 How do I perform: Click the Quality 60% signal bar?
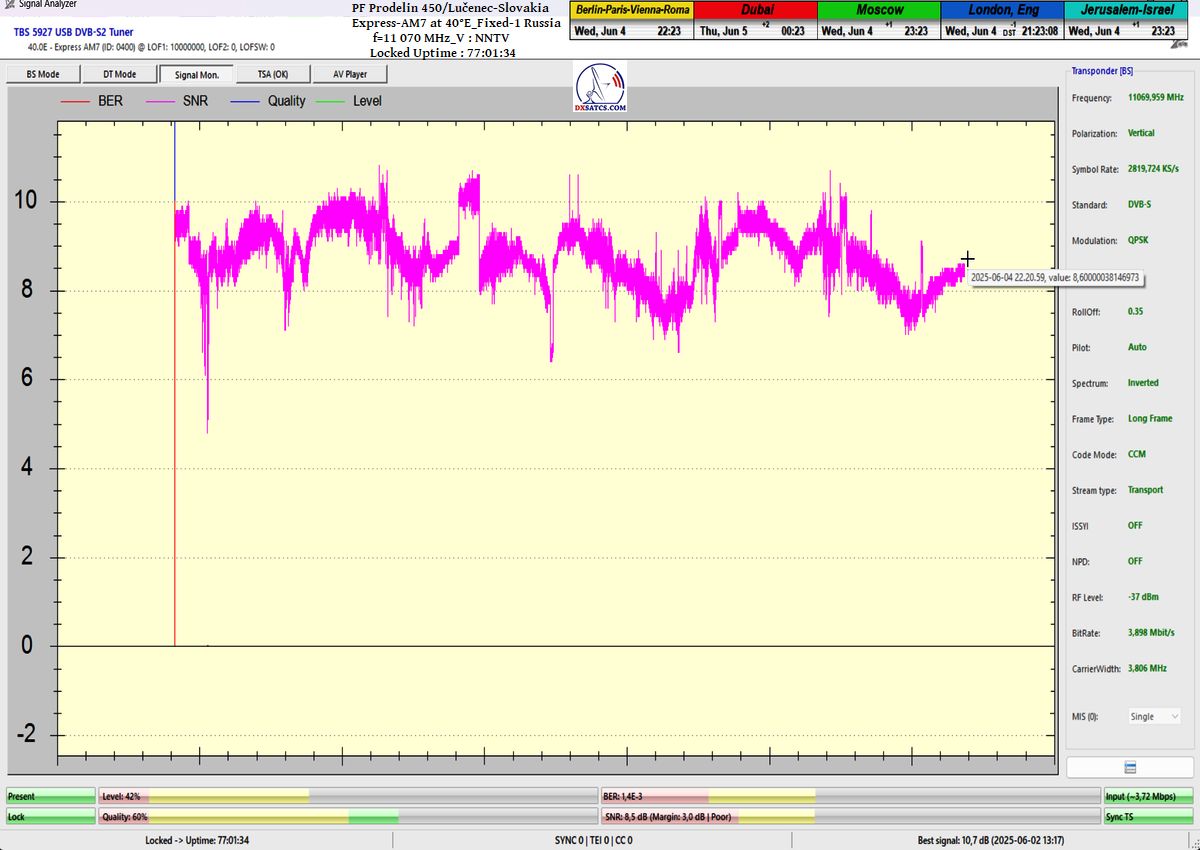coord(347,817)
